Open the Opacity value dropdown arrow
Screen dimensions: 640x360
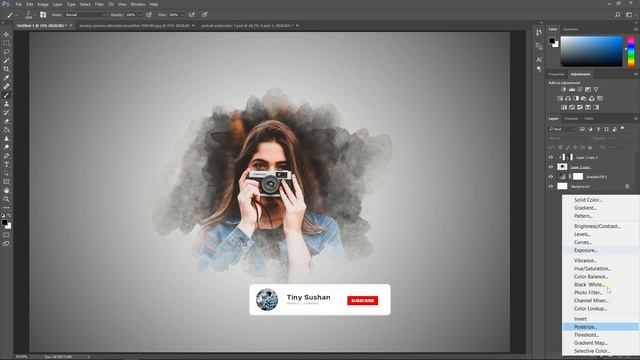click(140, 15)
